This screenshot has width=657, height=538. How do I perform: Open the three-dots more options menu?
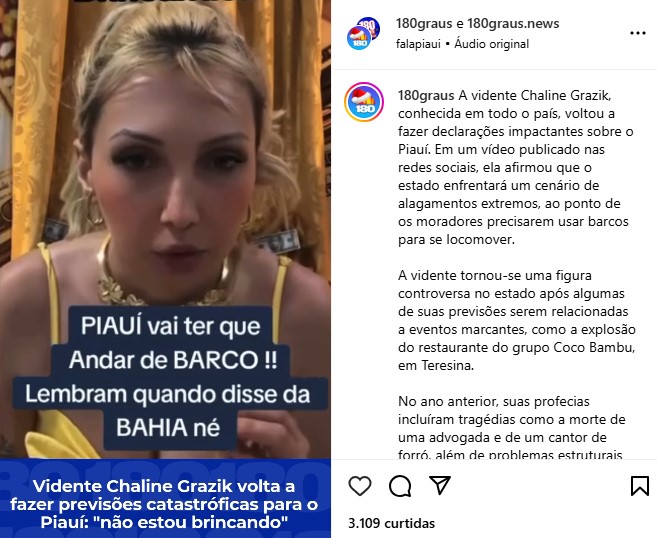click(x=638, y=33)
